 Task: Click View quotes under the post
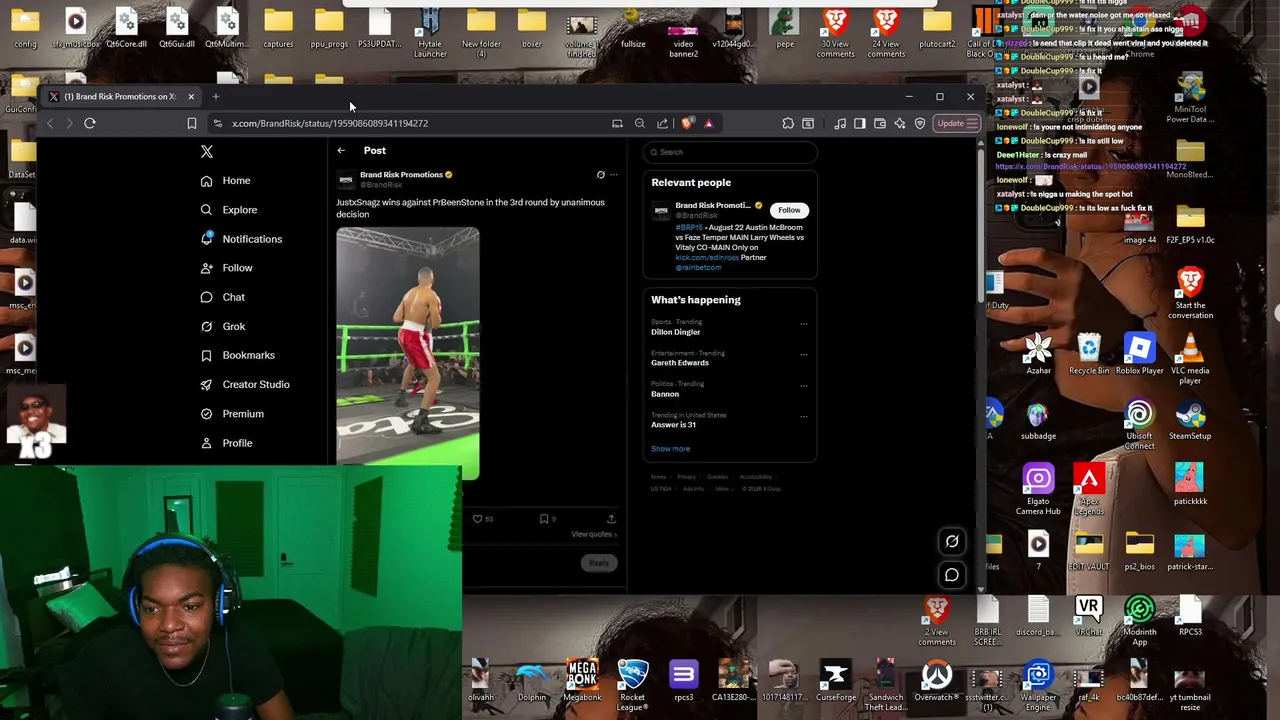pyautogui.click(x=592, y=534)
